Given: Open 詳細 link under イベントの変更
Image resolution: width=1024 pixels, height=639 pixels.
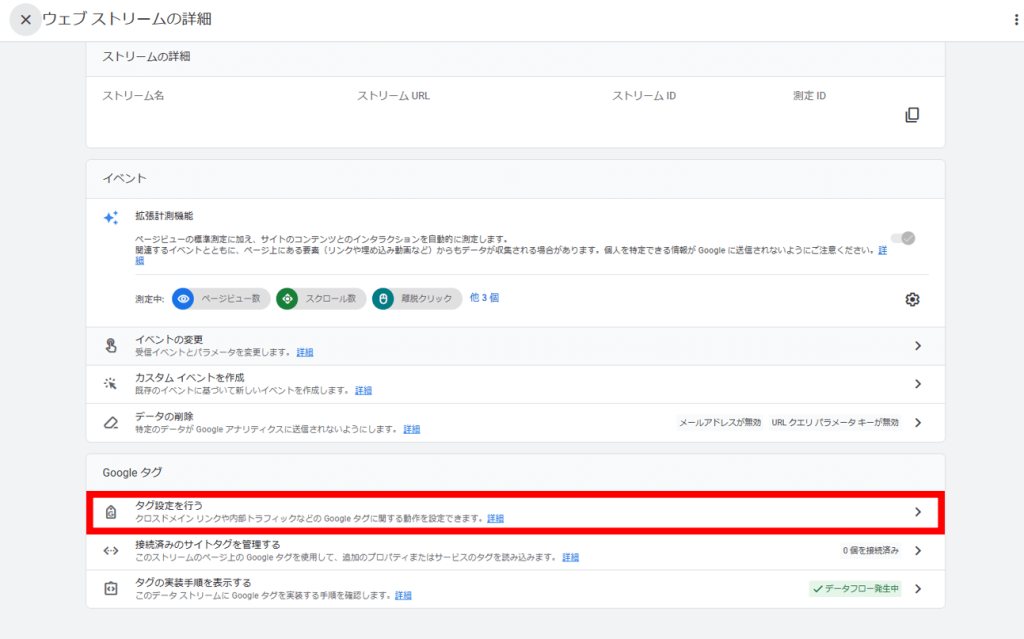Looking at the screenshot, I should 305,353.
